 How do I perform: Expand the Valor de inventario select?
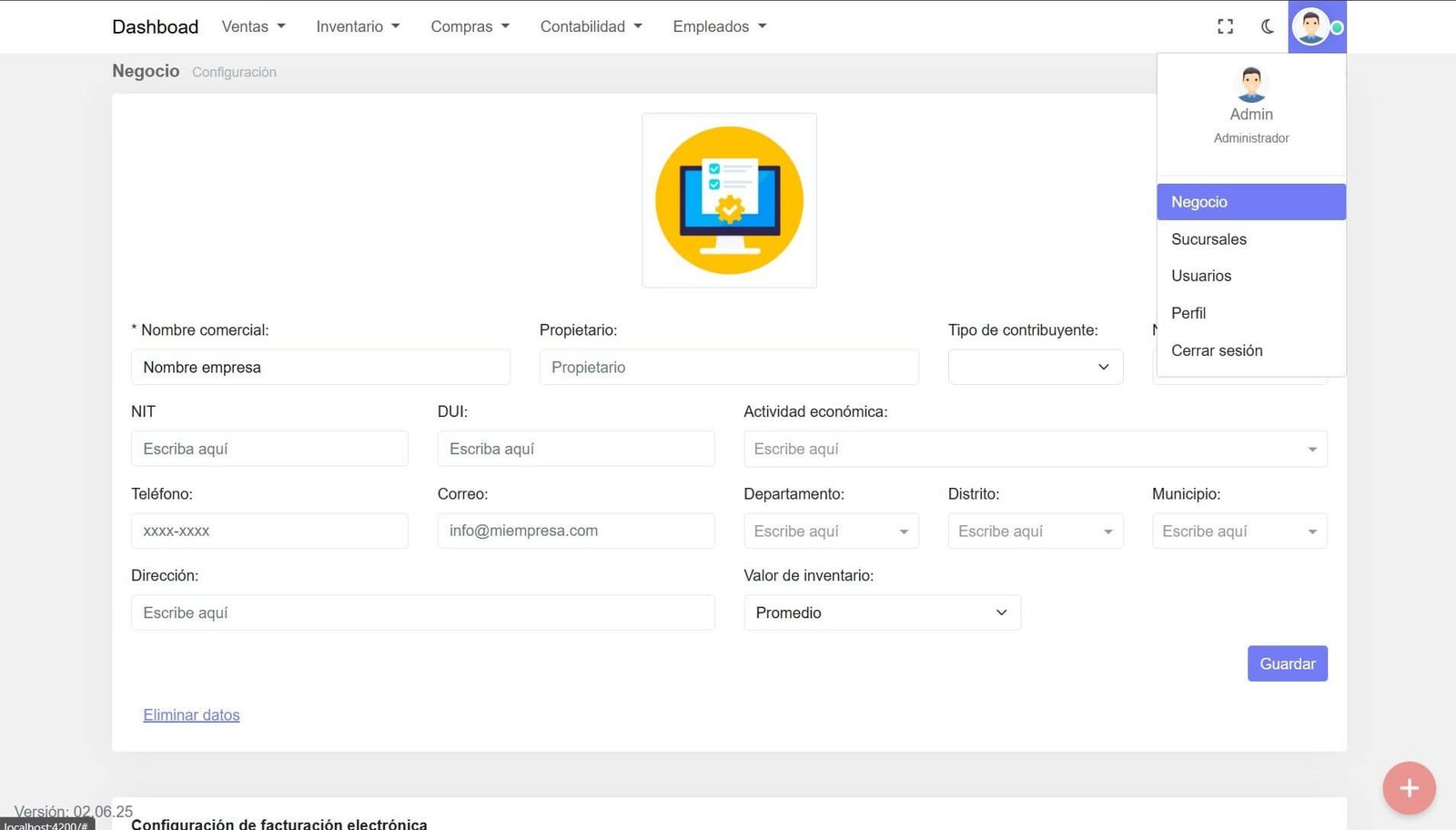pyautogui.click(x=881, y=612)
